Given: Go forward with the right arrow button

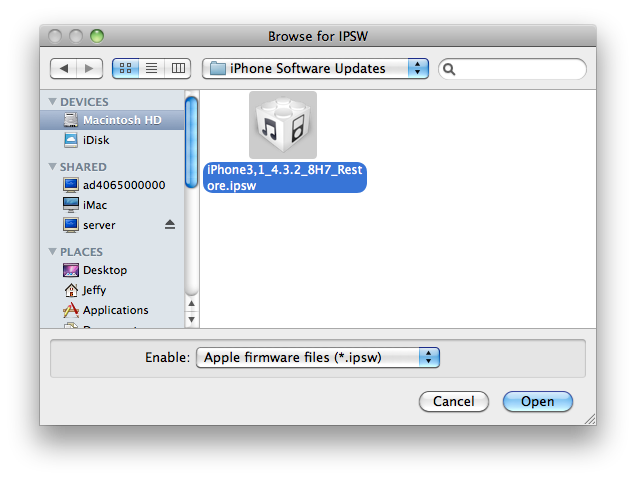Looking at the screenshot, I should tap(90, 69).
